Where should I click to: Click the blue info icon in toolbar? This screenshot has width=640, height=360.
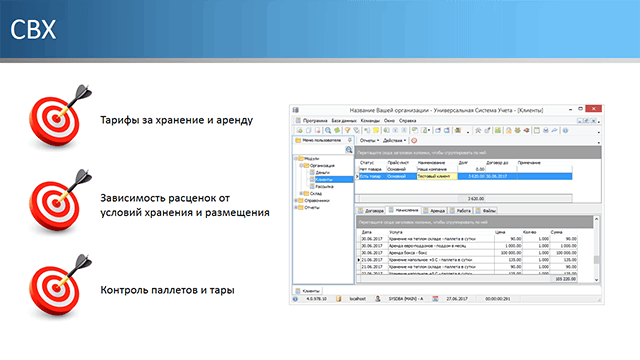[565, 131]
